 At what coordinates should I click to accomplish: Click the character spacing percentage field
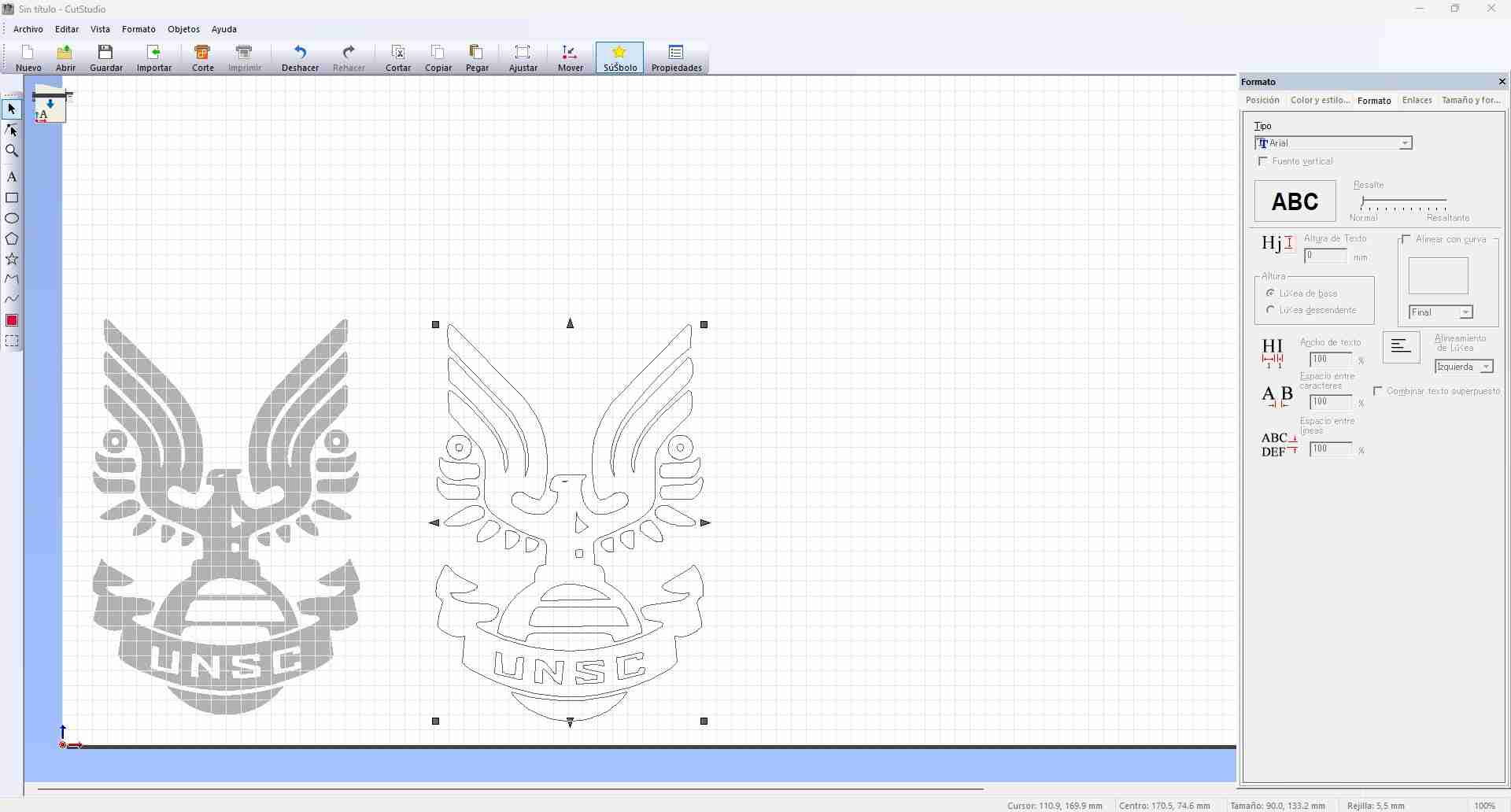click(1331, 402)
